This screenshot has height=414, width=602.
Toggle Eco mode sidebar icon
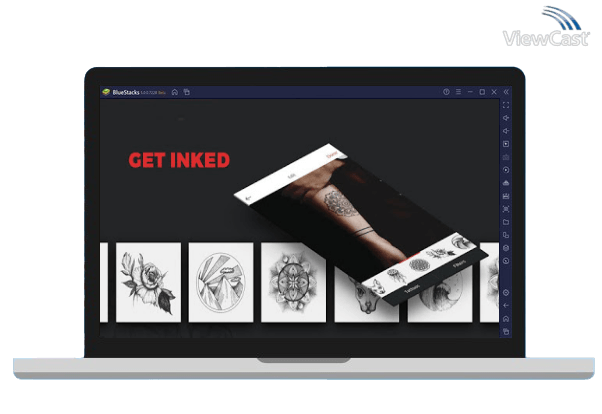[506, 248]
